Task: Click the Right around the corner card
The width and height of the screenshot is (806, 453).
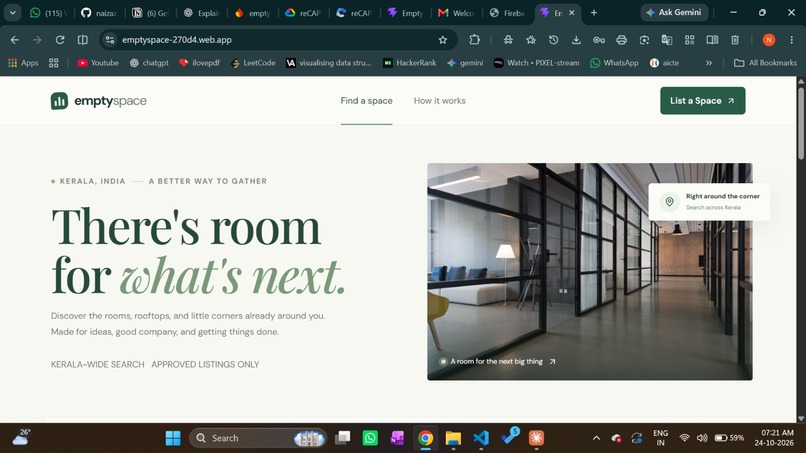Action: pos(709,202)
